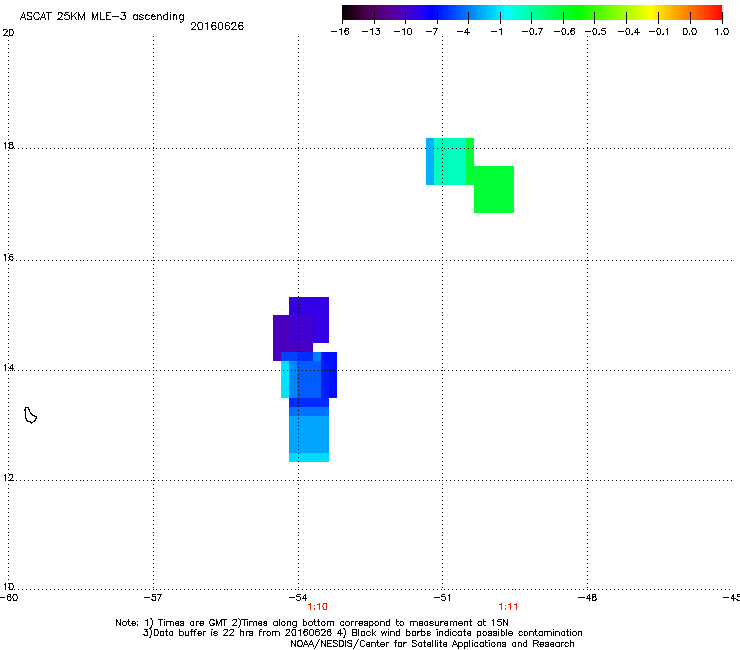Click the Barbados island outline on the map
This screenshot has height=650, width=740.
pyautogui.click(x=30, y=415)
